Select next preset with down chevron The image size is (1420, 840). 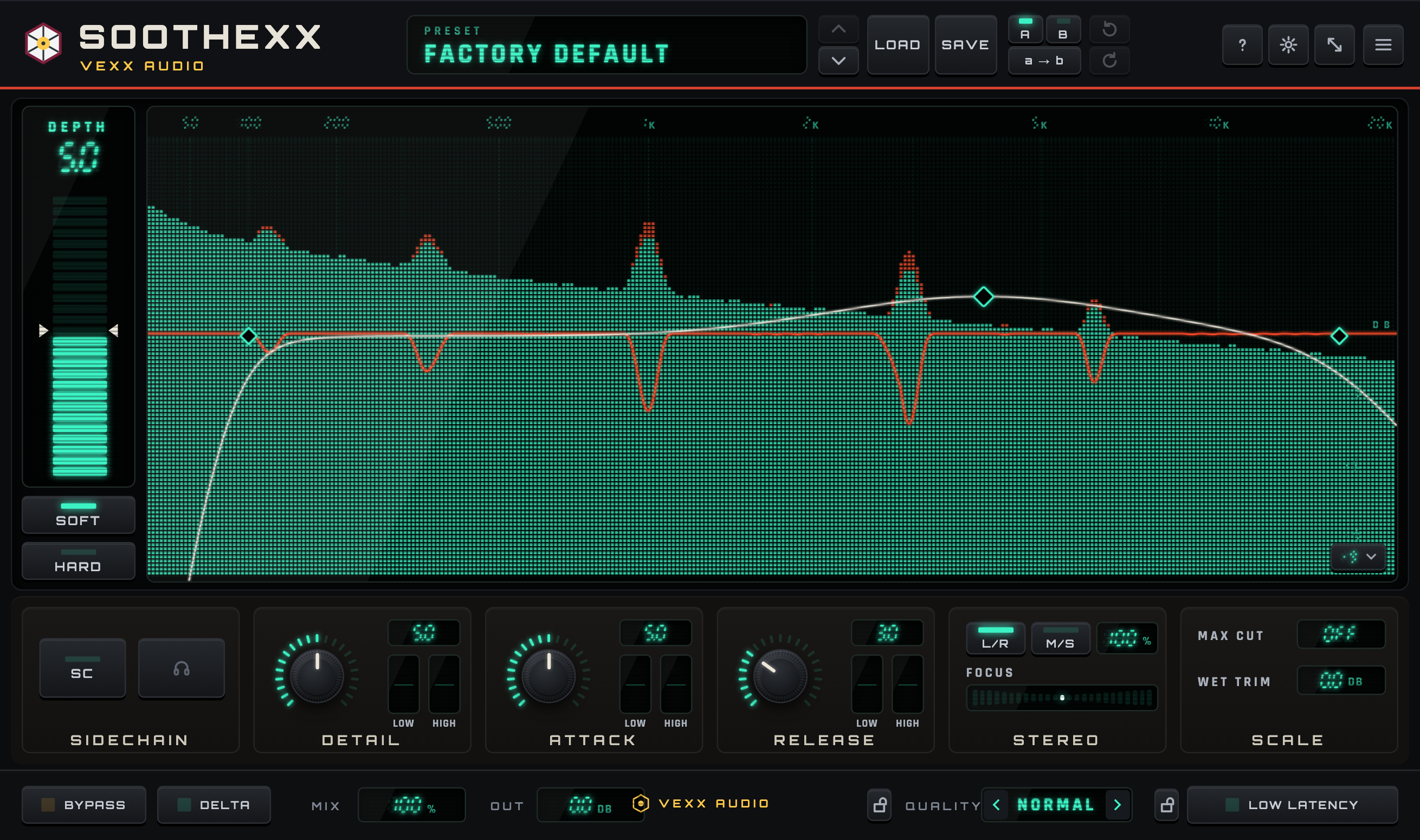click(838, 60)
